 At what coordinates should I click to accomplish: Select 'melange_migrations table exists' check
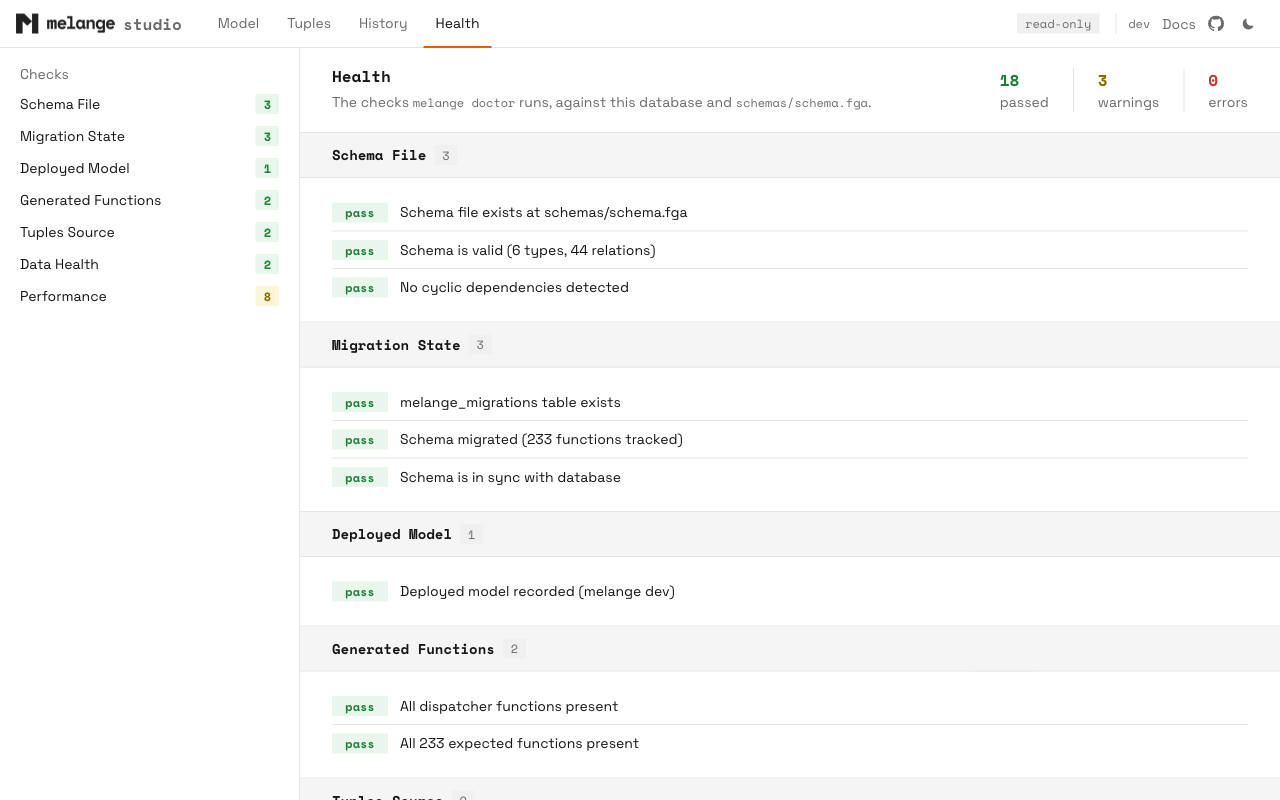point(790,402)
